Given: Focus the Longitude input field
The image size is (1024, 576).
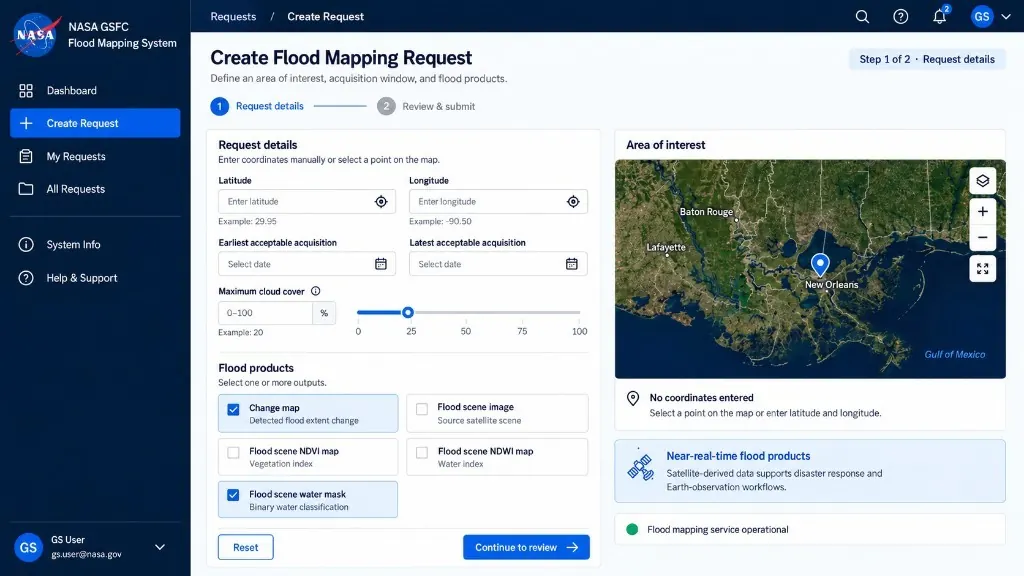Looking at the screenshot, I should point(498,201).
